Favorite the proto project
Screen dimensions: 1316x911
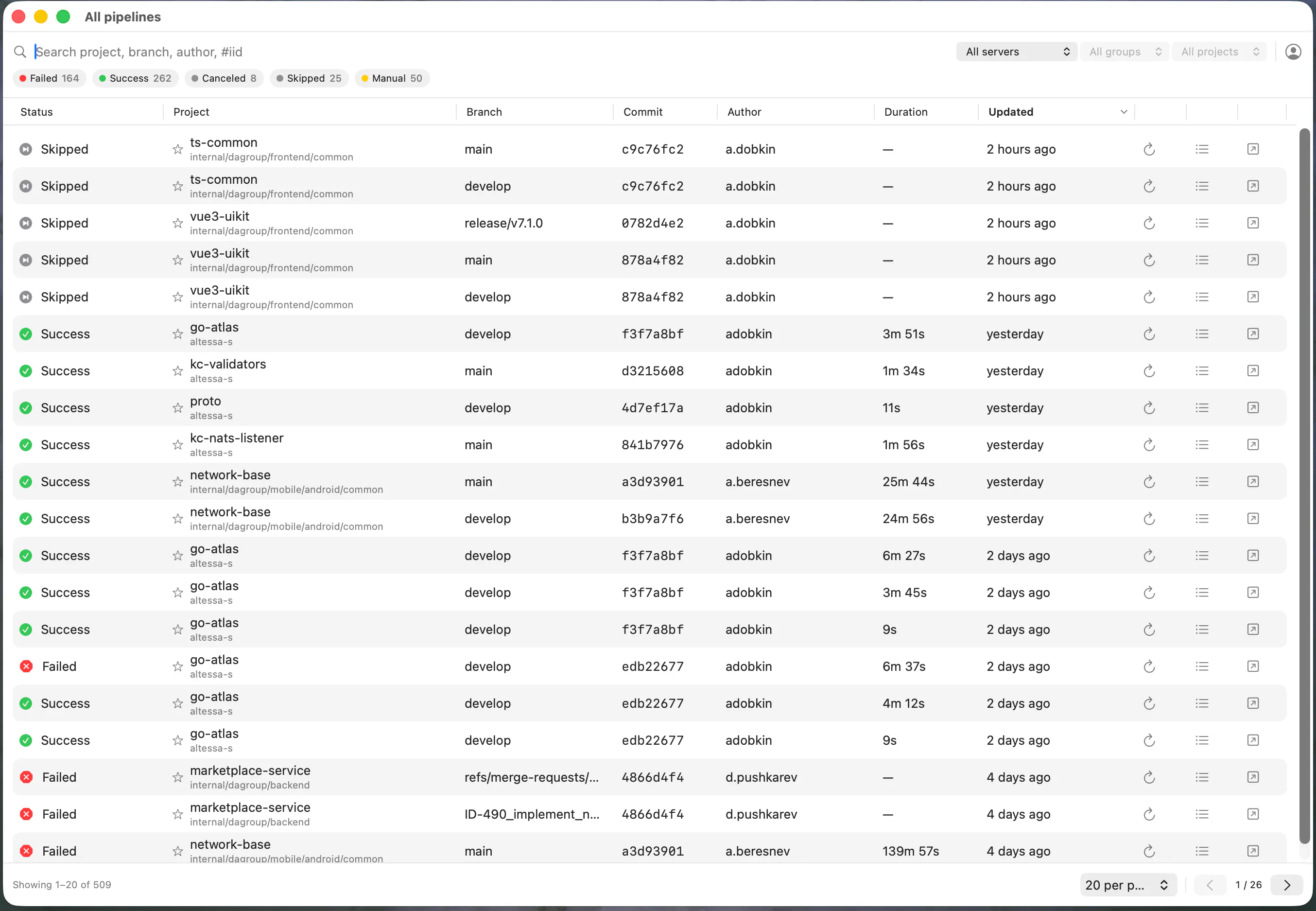click(177, 408)
